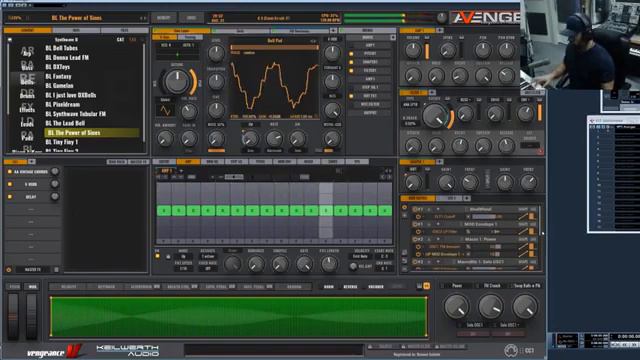Click the mod wheel slider

click(31, 316)
